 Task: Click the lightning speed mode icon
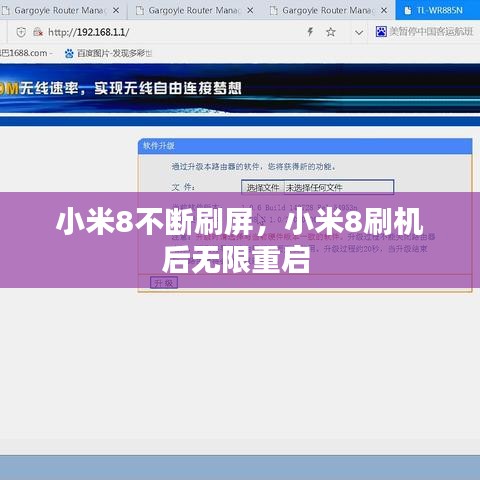tap(310, 32)
